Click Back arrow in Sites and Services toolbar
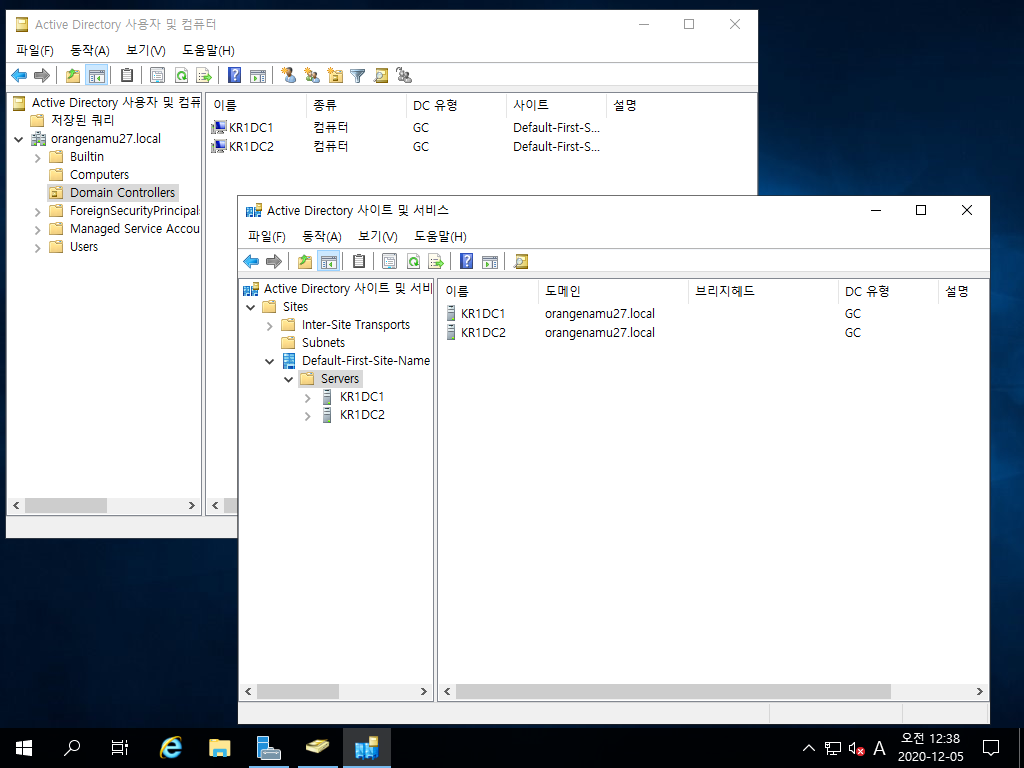Viewport: 1024px width, 768px height. pos(251,262)
